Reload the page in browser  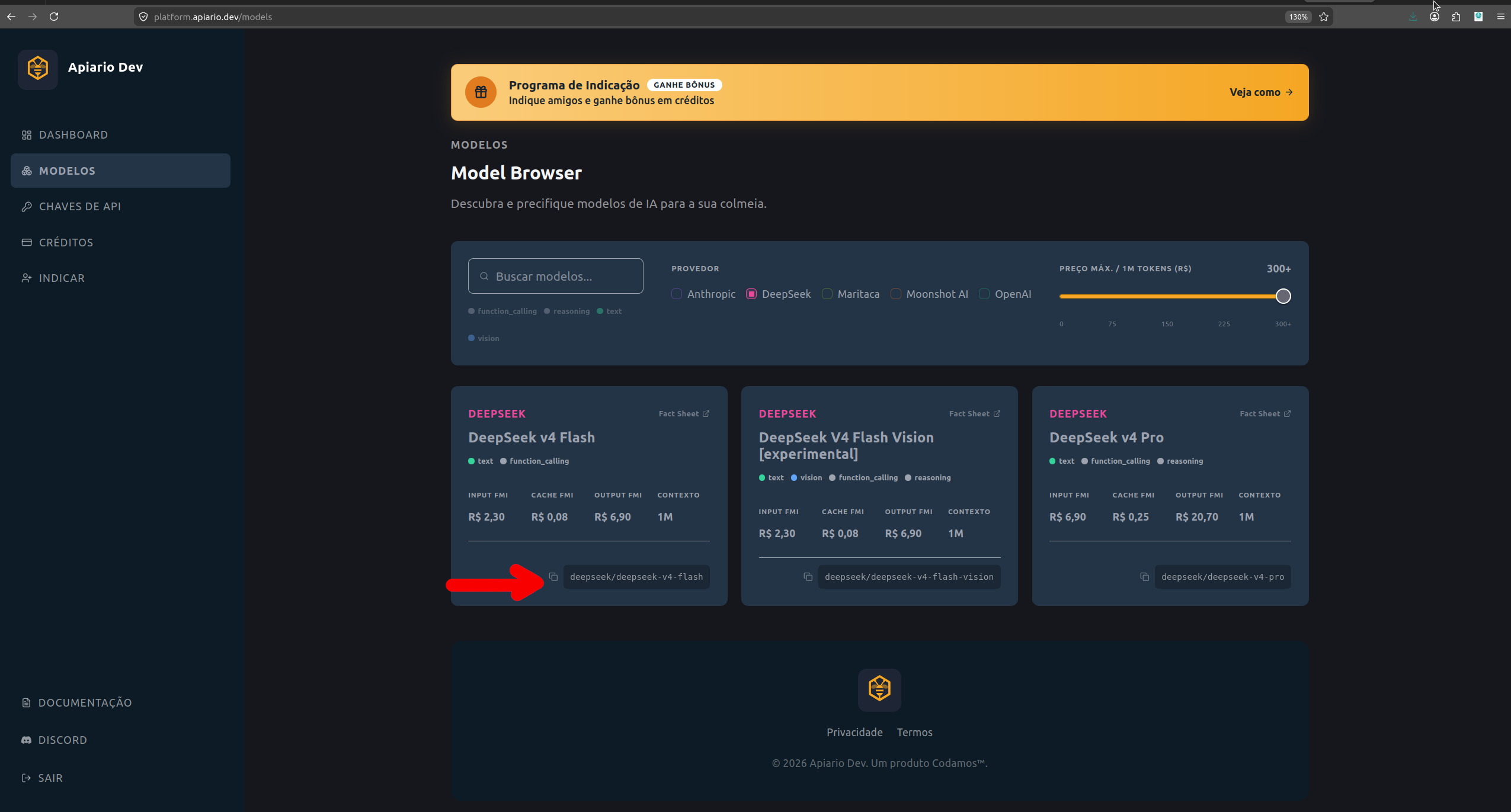pos(54,17)
